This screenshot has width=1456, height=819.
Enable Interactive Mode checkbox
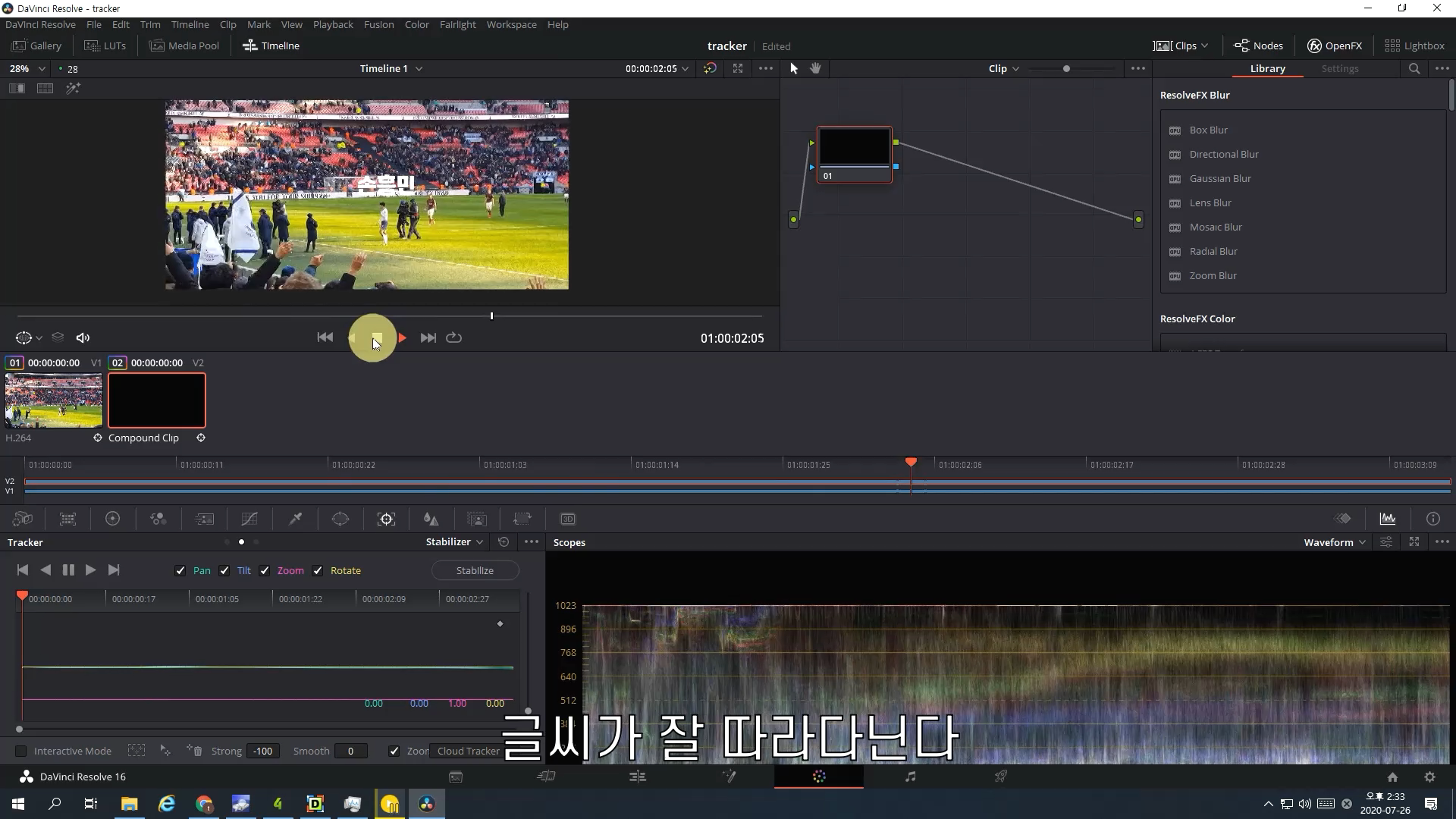point(21,752)
